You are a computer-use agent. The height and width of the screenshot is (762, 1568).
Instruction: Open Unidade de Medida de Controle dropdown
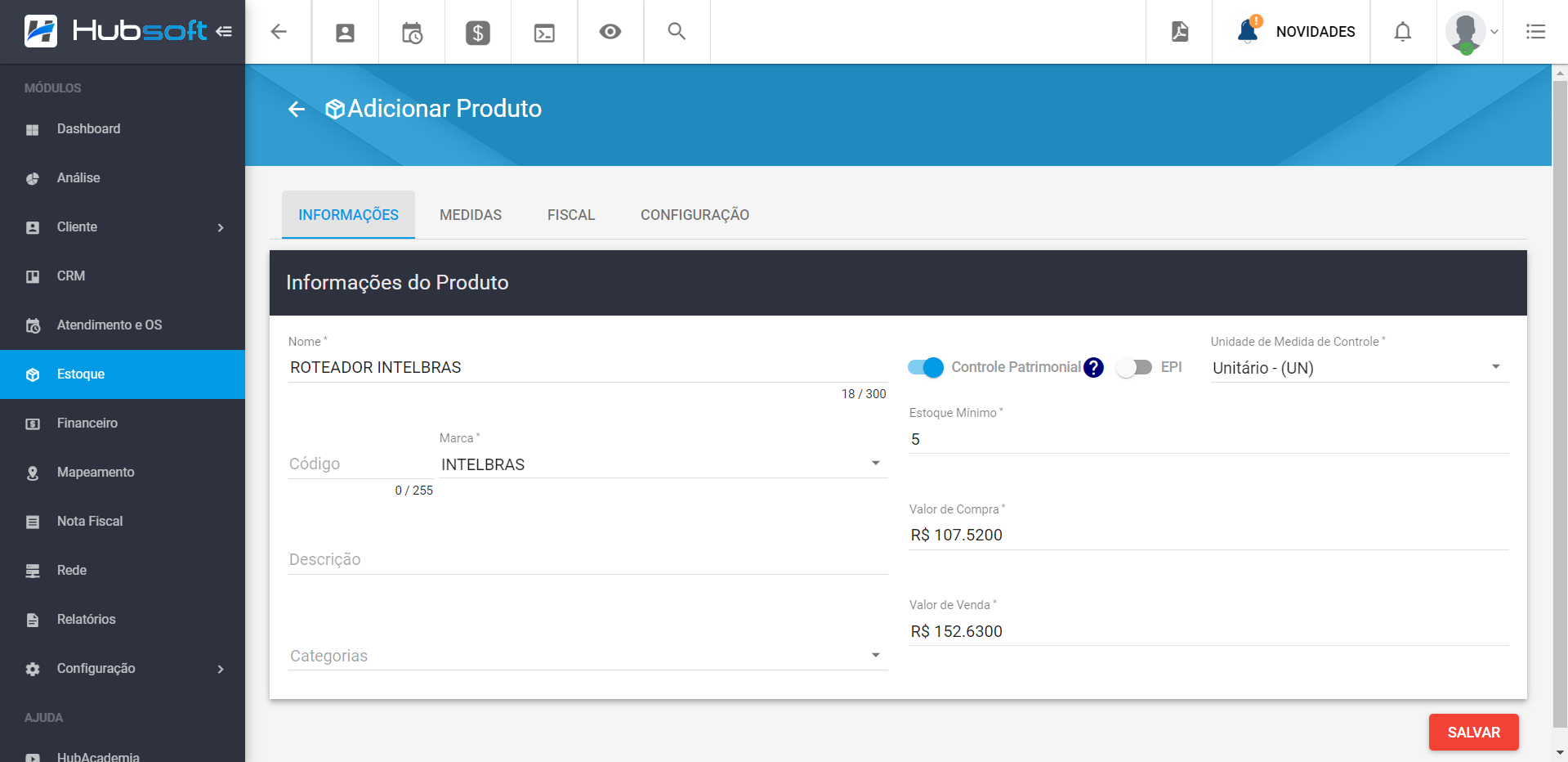[x=1359, y=368]
